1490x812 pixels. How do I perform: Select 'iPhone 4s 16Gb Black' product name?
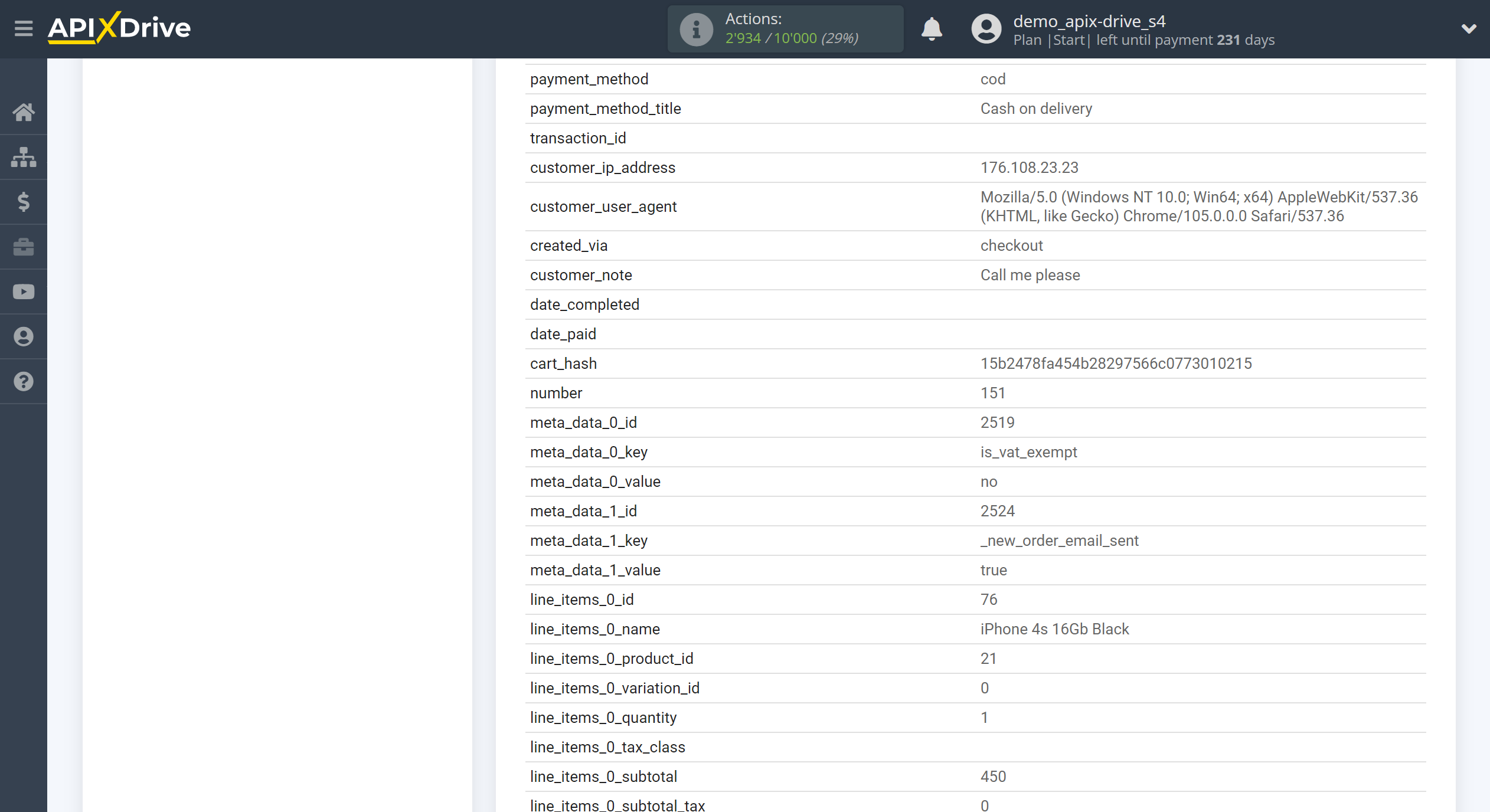click(1054, 629)
